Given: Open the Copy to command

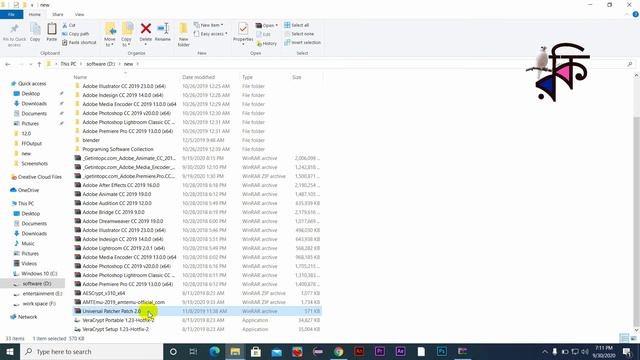Looking at the screenshot, I should [x=127, y=34].
